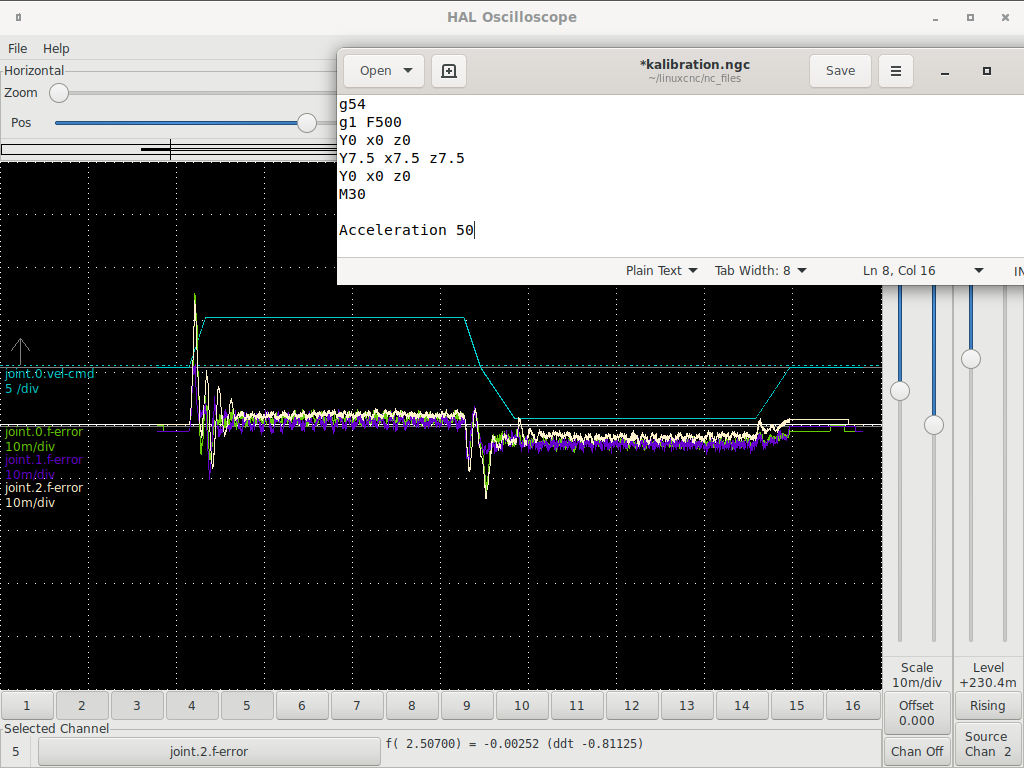Select channel 13 button

[686, 705]
